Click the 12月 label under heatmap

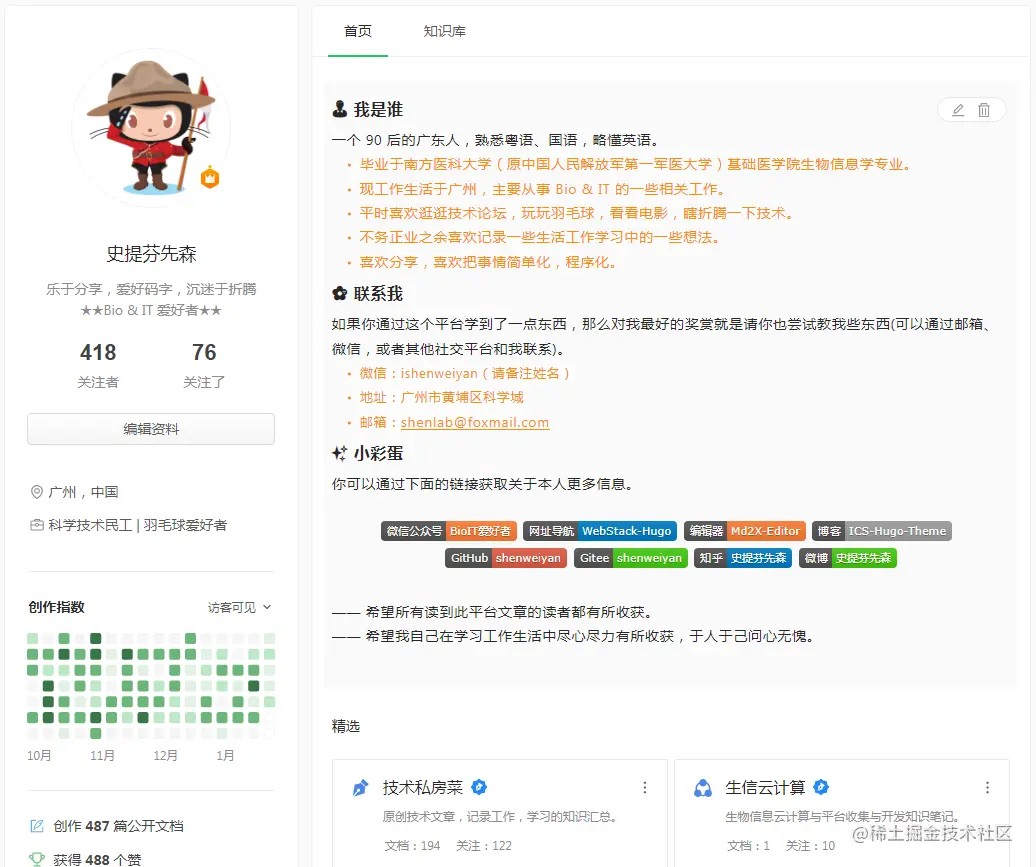pyautogui.click(x=165, y=755)
